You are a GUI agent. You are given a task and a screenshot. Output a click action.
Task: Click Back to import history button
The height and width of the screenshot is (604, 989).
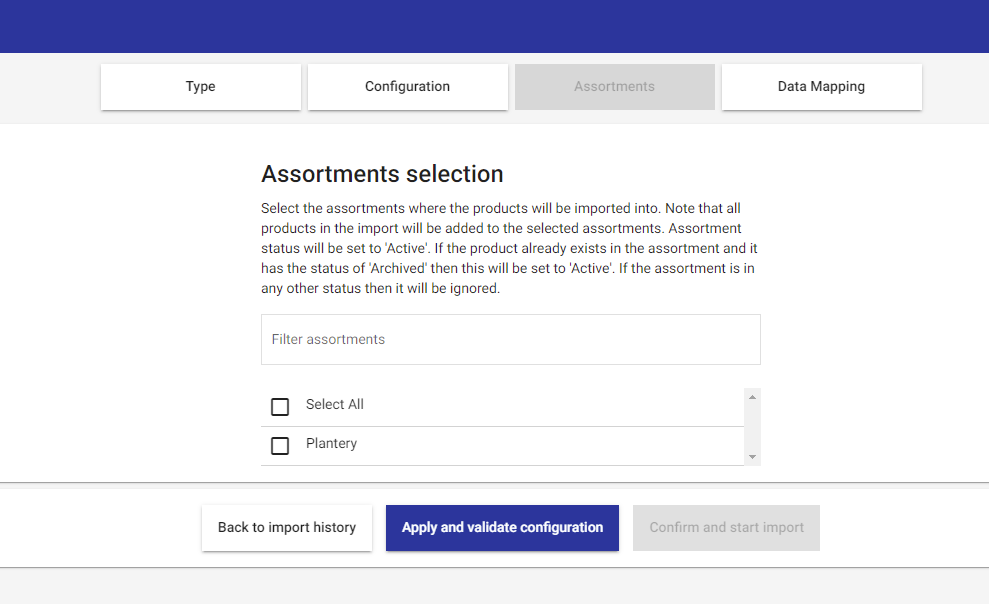[287, 528]
